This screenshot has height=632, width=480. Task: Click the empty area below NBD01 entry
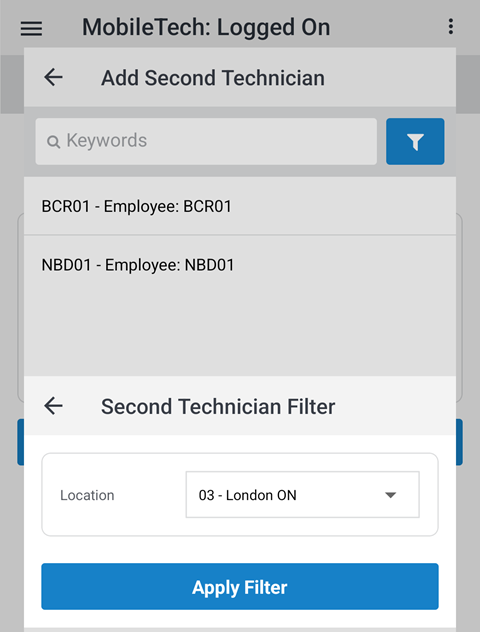click(240, 335)
